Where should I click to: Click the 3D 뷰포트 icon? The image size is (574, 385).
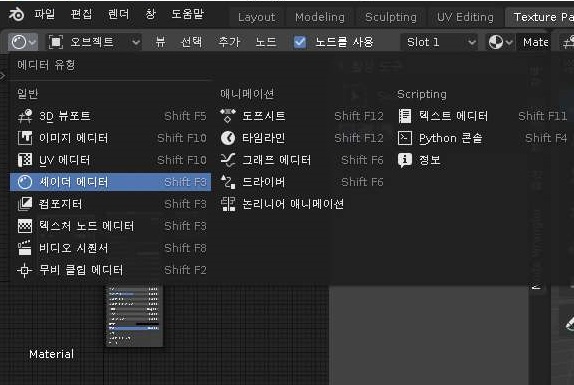25,116
